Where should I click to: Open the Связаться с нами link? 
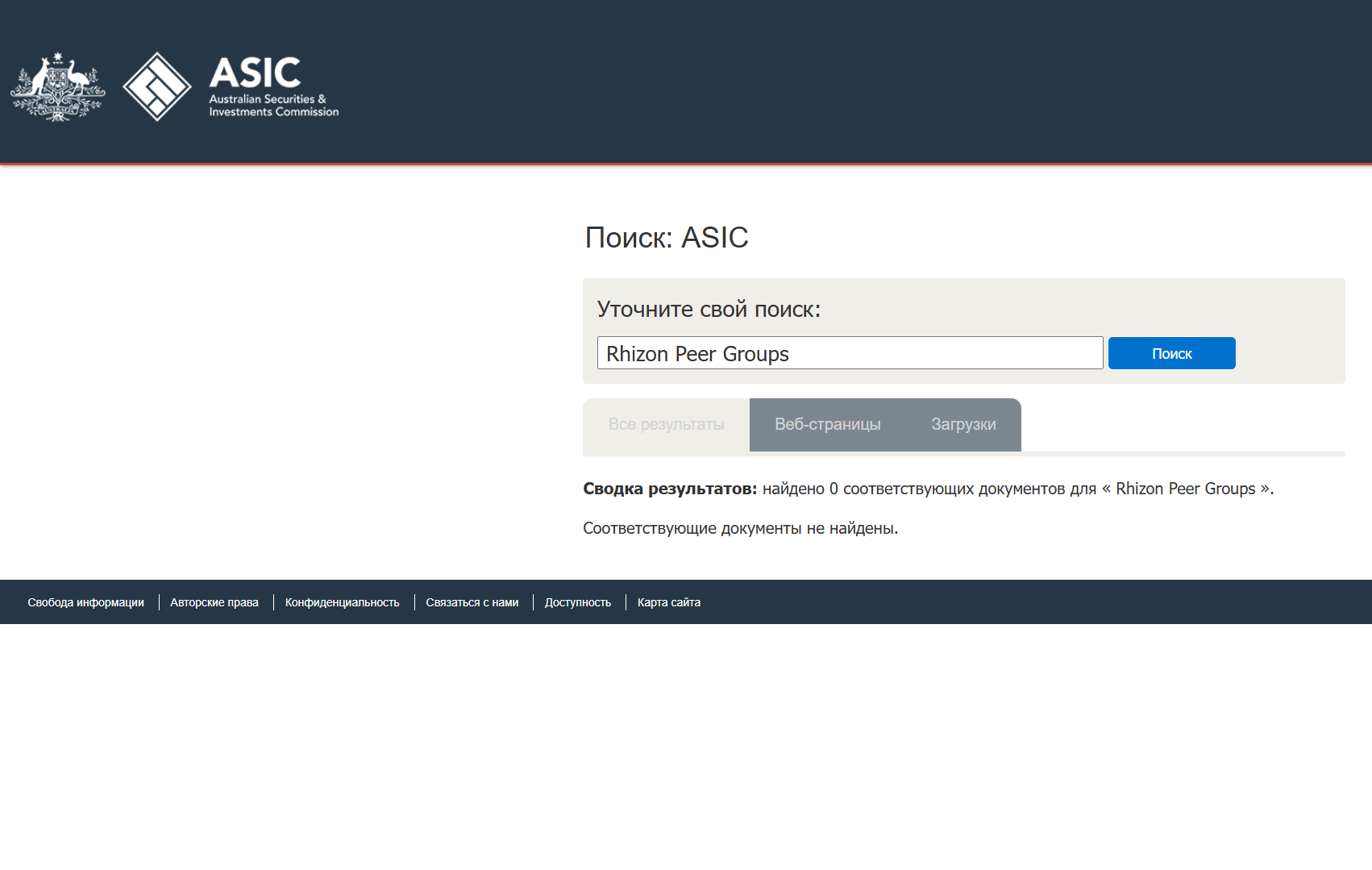click(472, 602)
